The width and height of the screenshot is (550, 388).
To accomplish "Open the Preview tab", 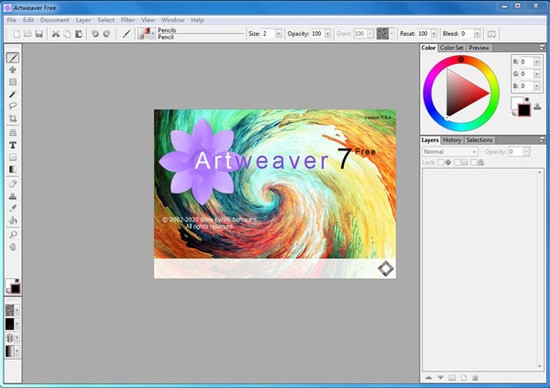I will pos(479,48).
